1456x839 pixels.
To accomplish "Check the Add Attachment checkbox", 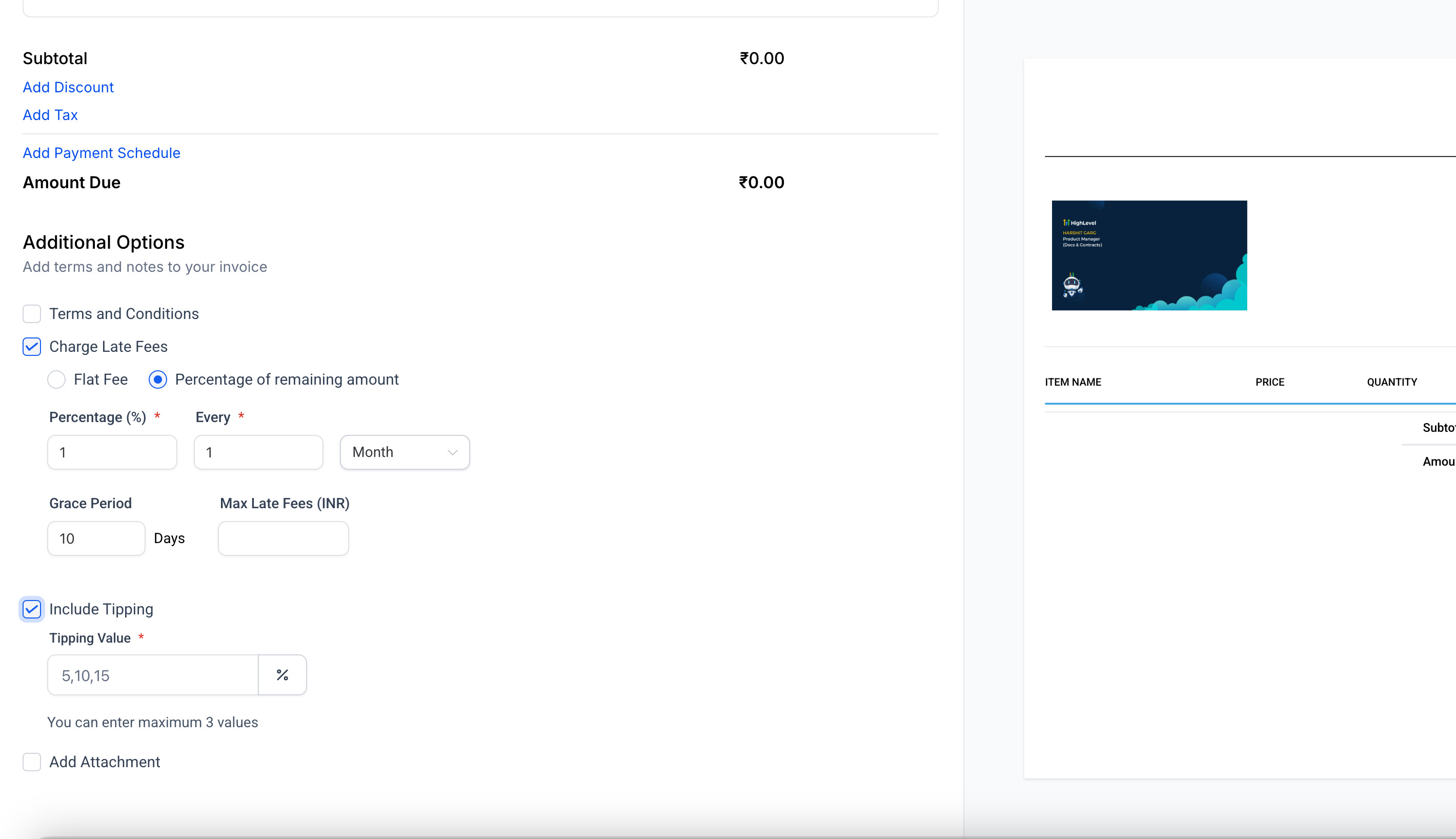I will [x=32, y=762].
